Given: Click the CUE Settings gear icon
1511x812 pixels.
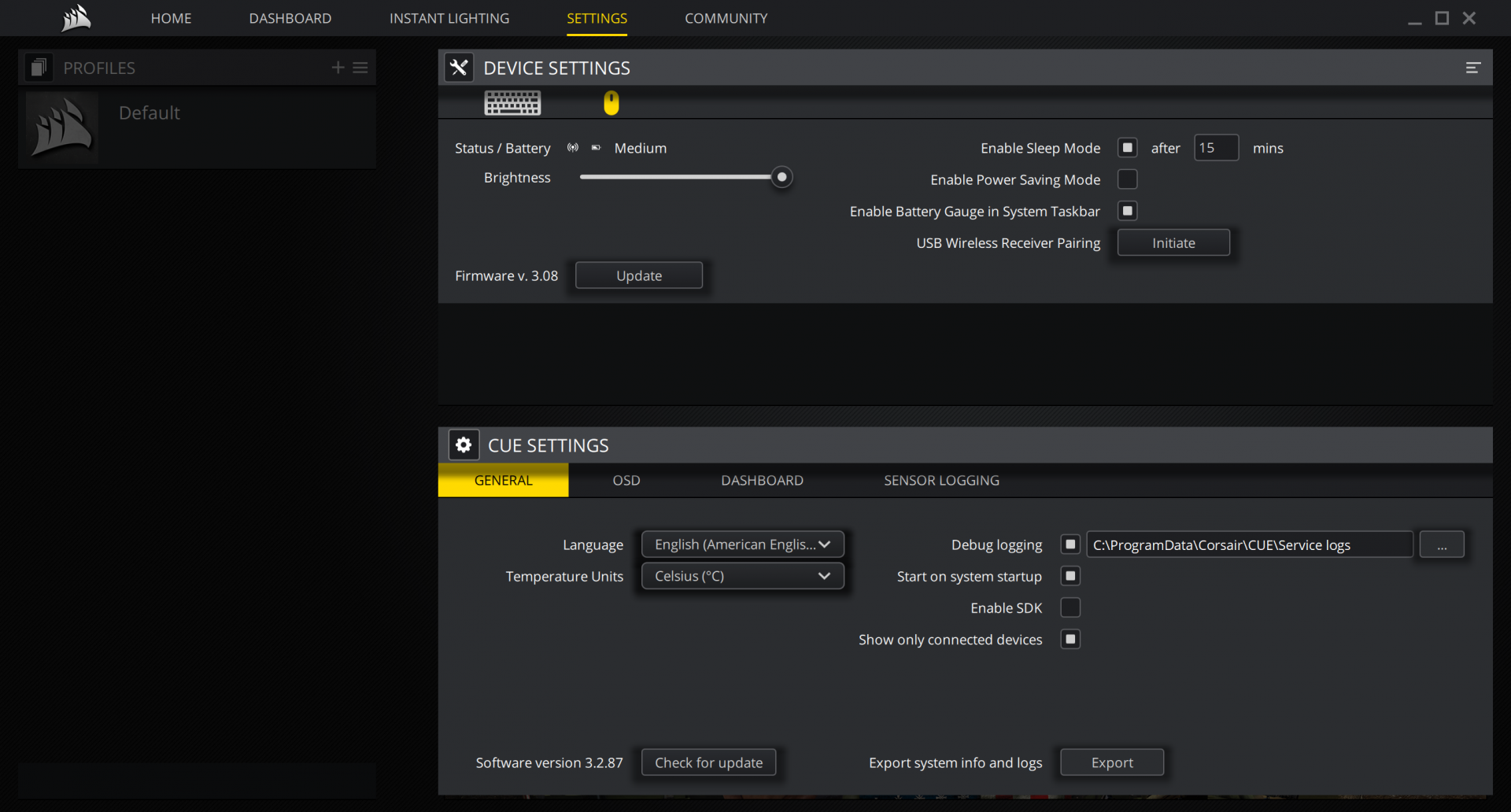Looking at the screenshot, I should click(464, 445).
